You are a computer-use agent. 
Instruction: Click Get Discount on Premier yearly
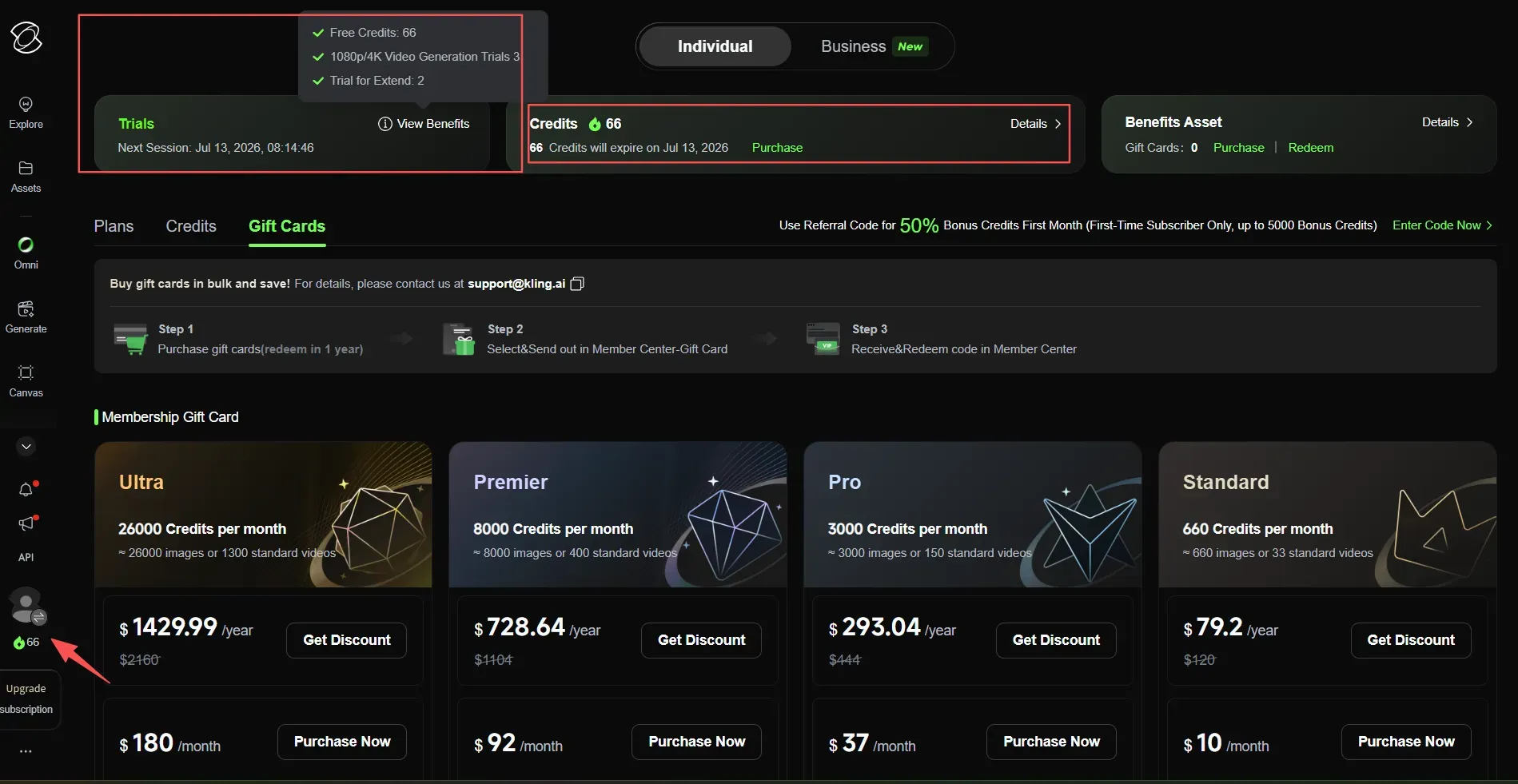(701, 640)
